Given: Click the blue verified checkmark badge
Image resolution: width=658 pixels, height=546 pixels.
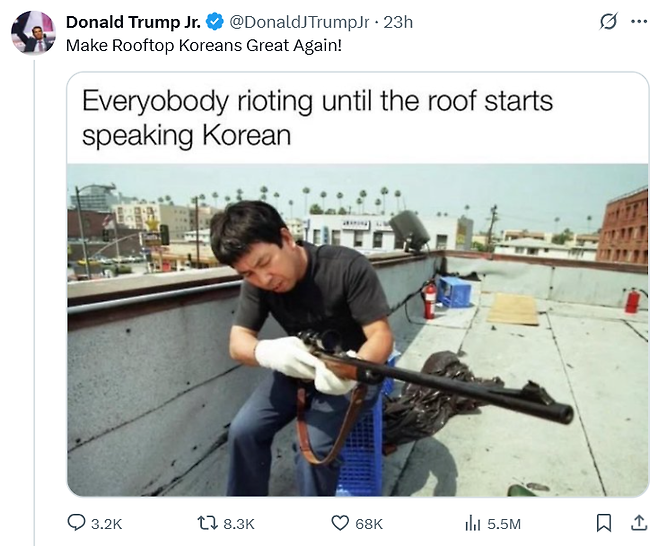Looking at the screenshot, I should [215, 22].
